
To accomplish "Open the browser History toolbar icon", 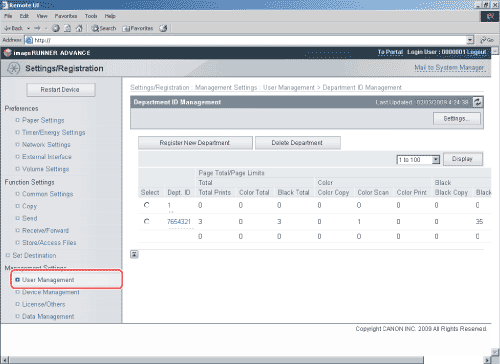I will [163, 28].
